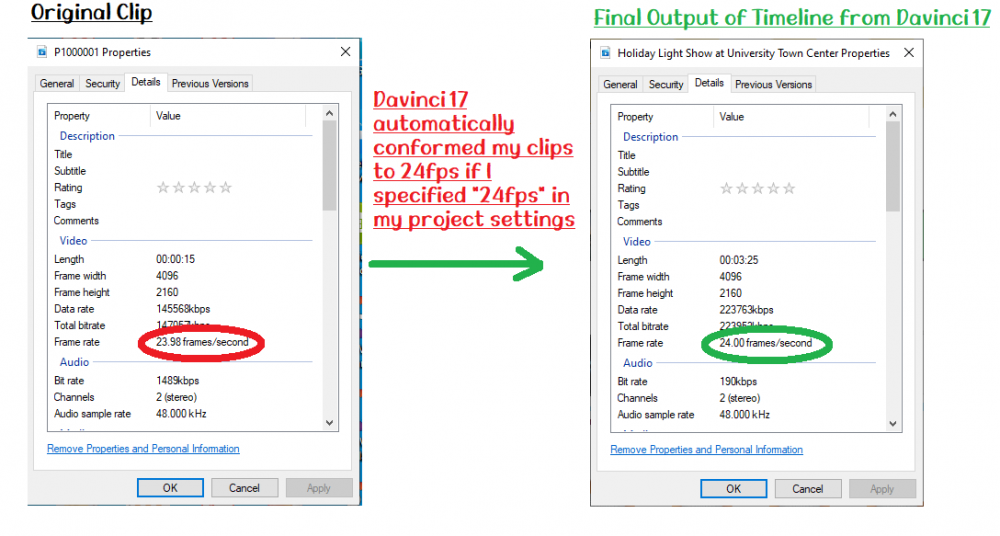Switch to Previous Versions tab in P1000001 Properties

210,84
